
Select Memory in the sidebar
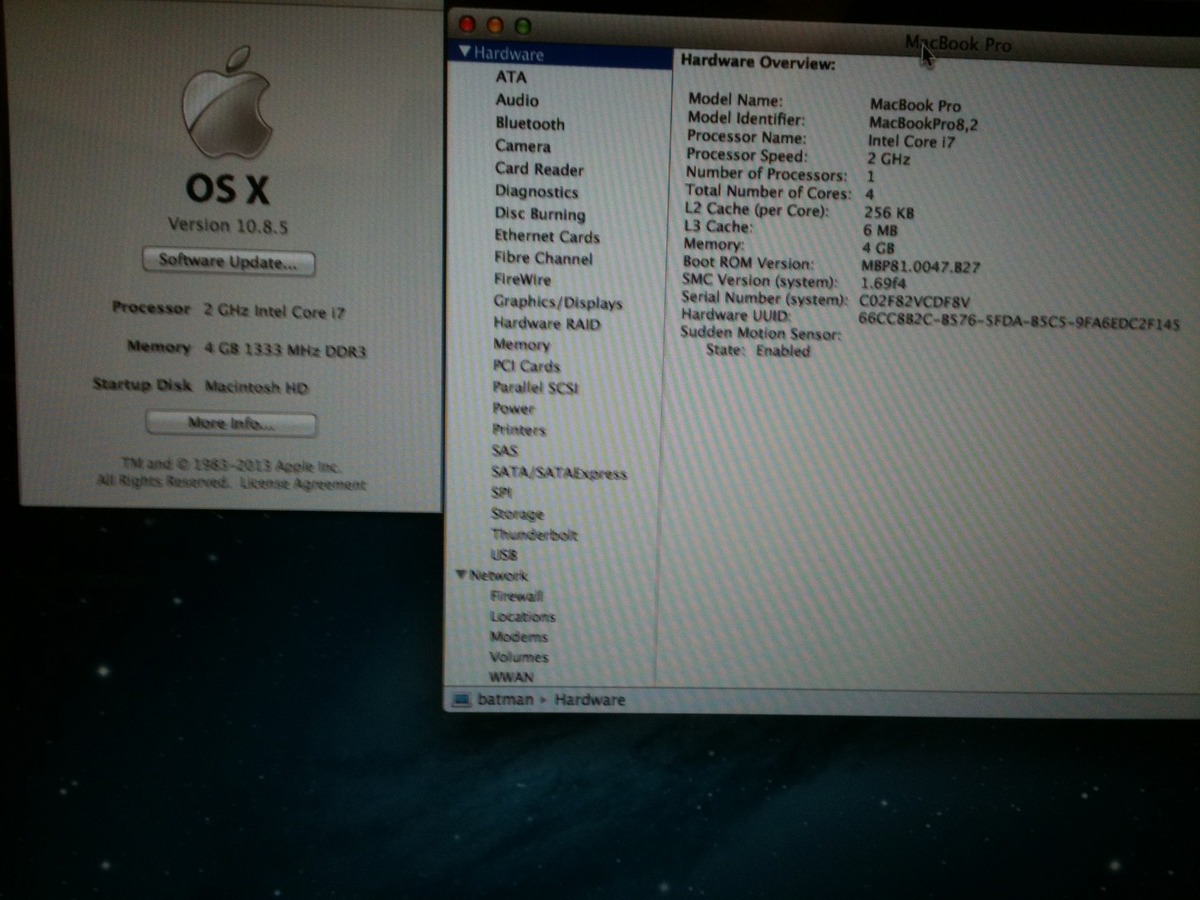tap(521, 345)
